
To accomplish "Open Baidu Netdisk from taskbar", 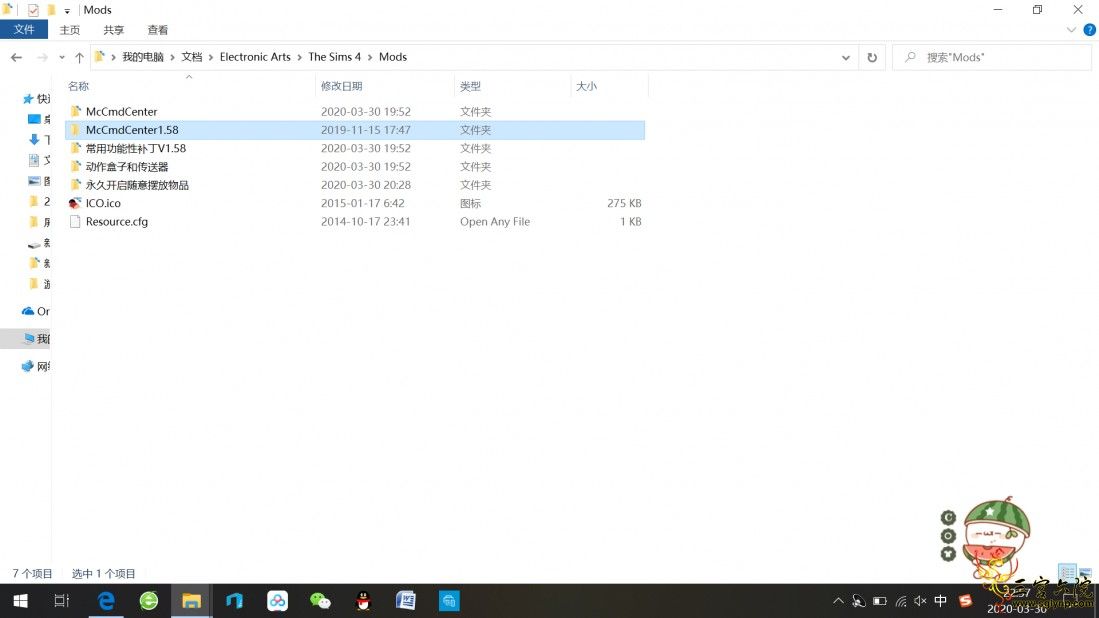I will click(x=278, y=600).
